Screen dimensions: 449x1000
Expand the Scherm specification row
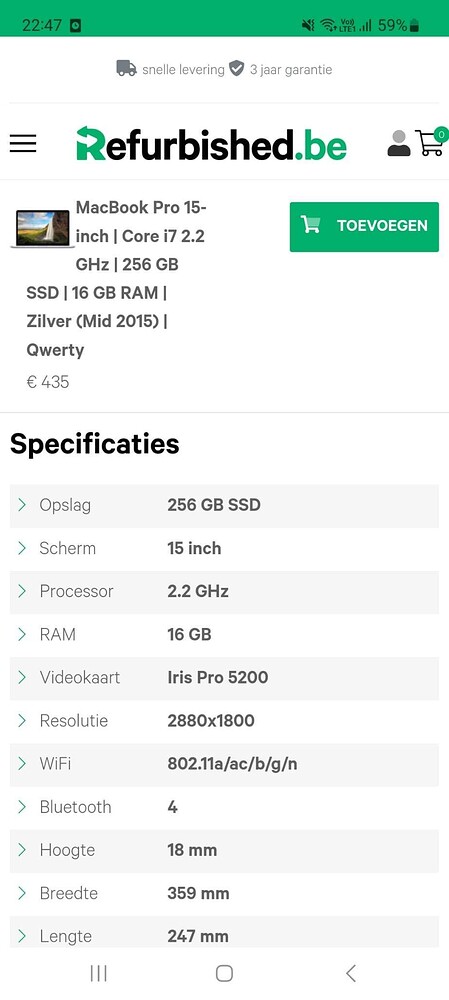224,548
